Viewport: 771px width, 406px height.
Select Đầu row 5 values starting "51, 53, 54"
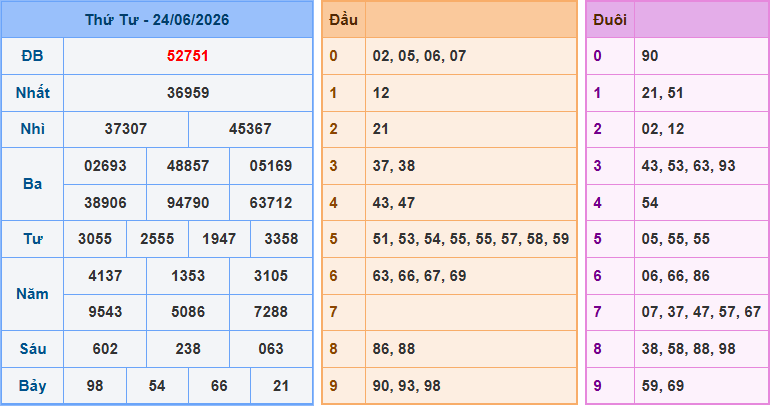pyautogui.click(x=471, y=239)
